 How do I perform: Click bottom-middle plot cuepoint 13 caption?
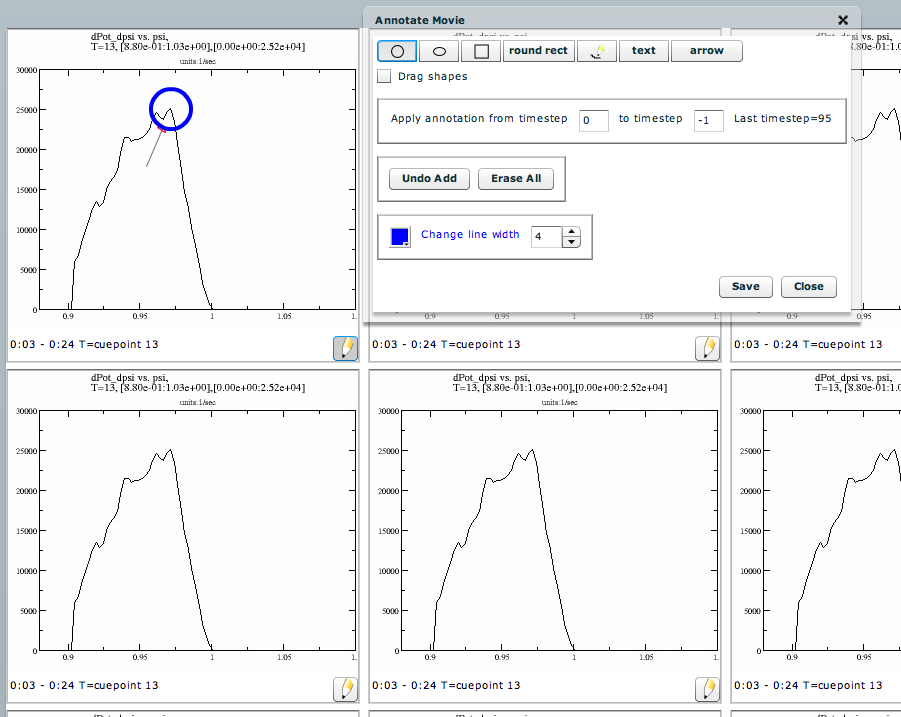tap(446, 685)
